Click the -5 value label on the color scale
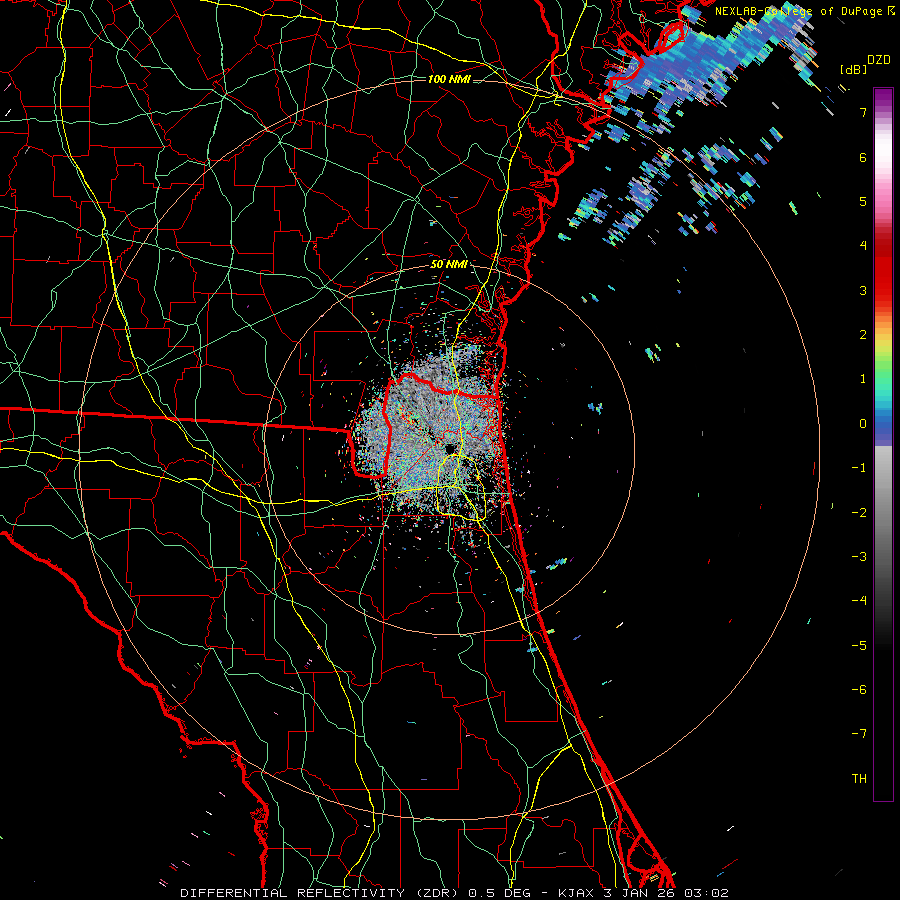This screenshot has height=900, width=900. pos(859,645)
